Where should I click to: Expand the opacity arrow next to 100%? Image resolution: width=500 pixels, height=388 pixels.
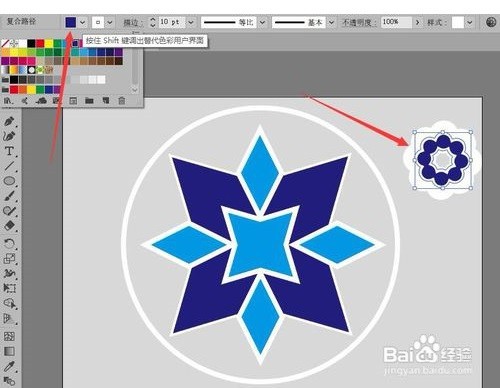tap(417, 22)
